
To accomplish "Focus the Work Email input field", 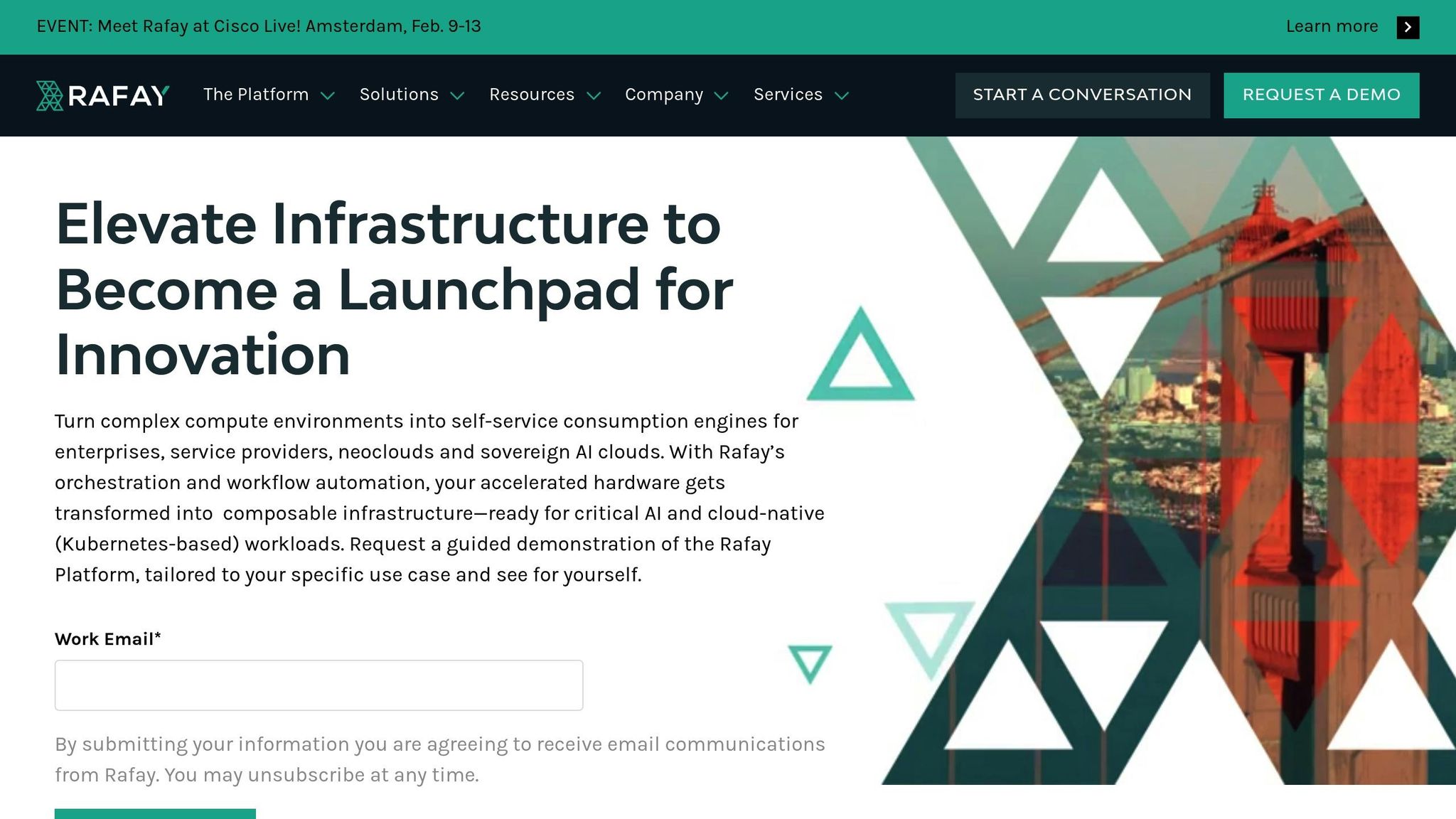I will click(318, 685).
